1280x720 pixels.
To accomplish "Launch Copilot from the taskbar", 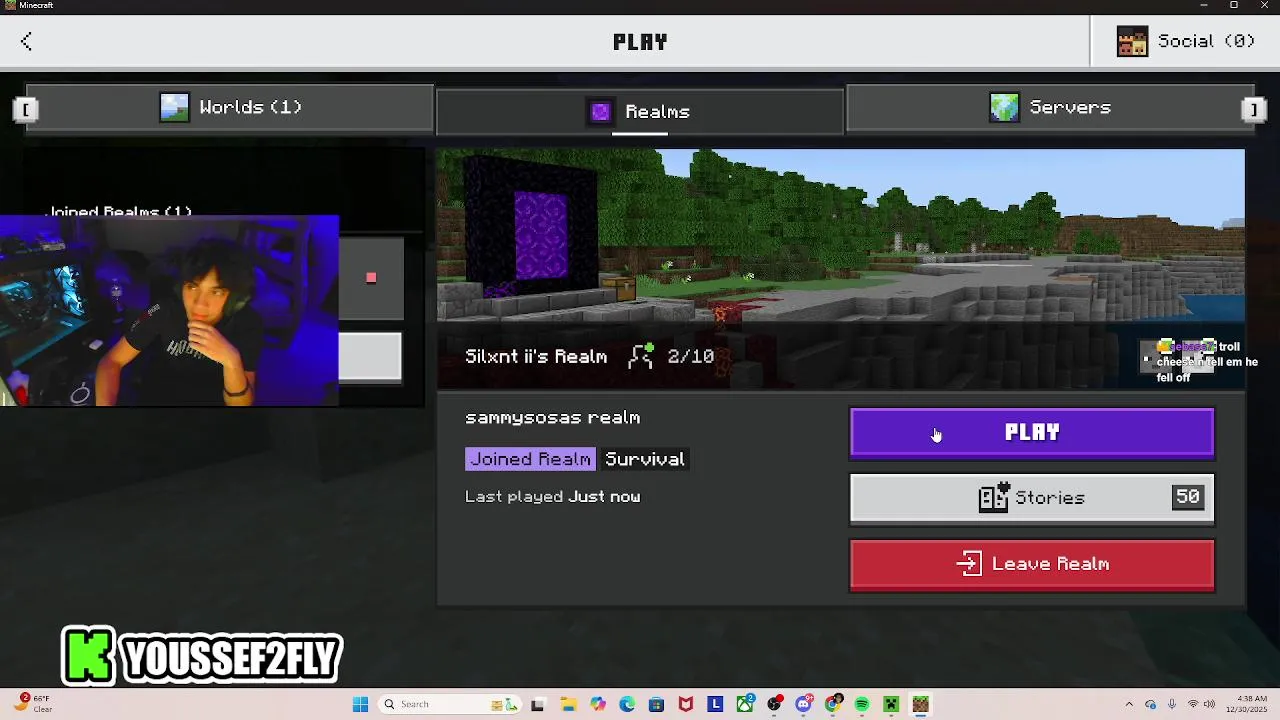I will [598, 704].
